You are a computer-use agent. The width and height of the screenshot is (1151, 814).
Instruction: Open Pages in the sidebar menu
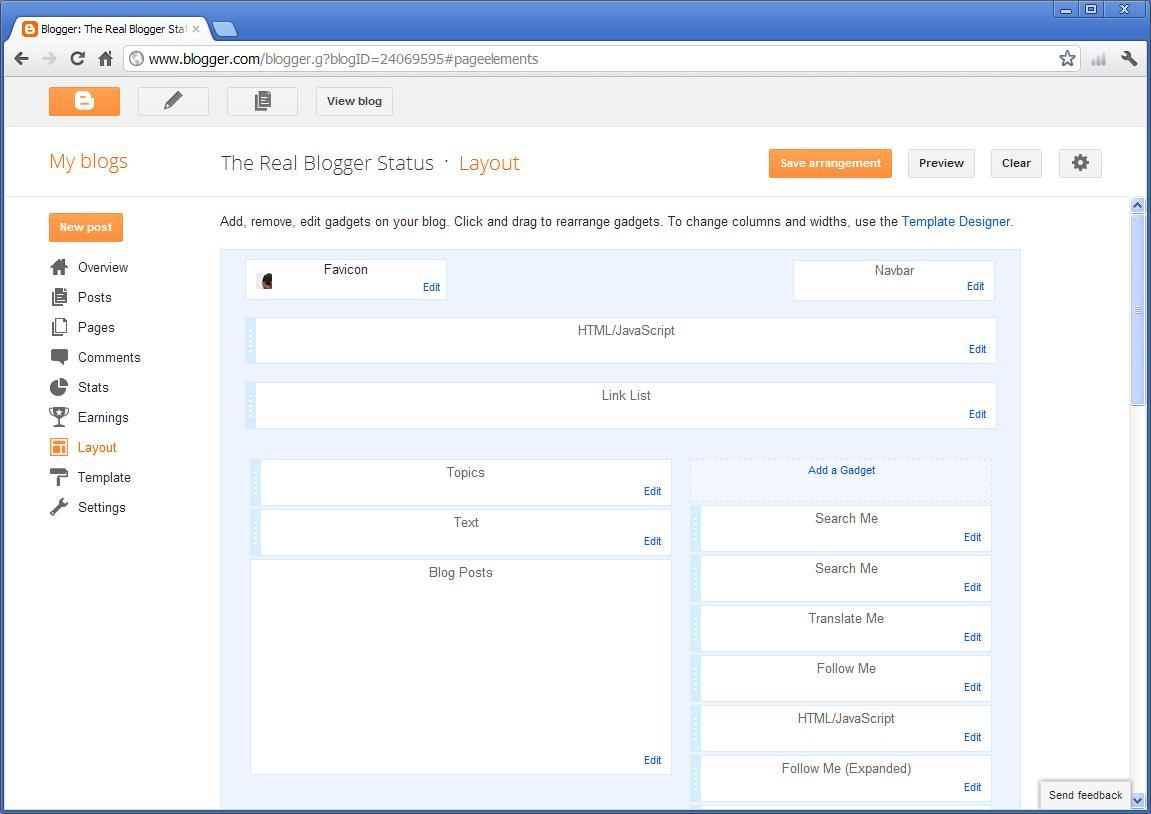[x=96, y=327]
